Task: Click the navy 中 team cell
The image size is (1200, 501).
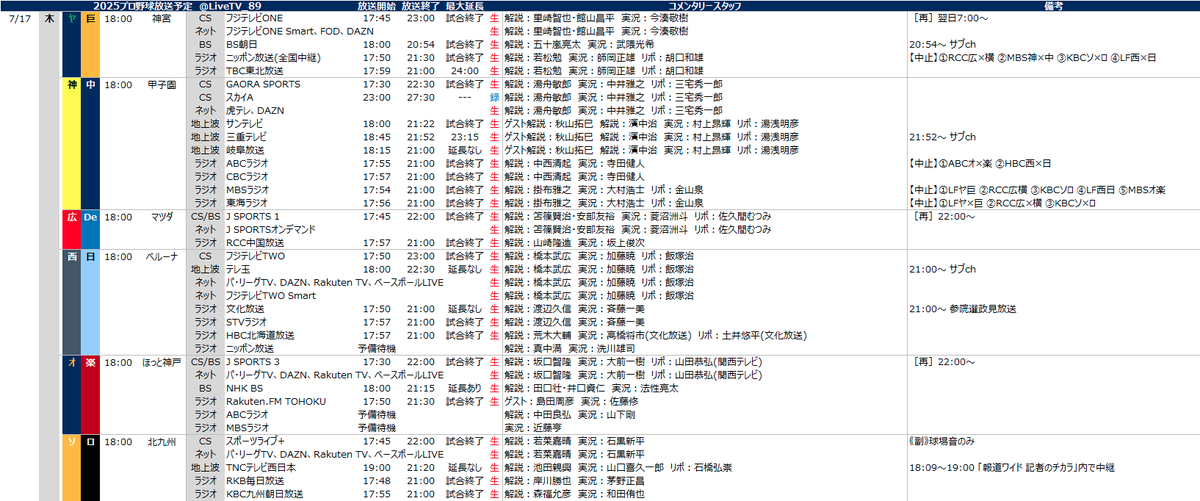Action: (90, 143)
